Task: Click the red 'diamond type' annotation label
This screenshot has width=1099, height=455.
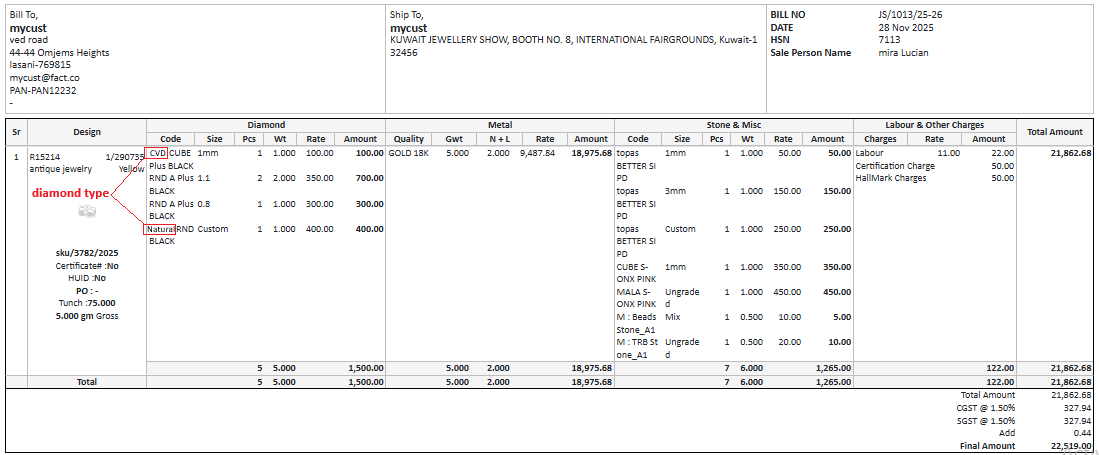Action: pyautogui.click(x=70, y=192)
